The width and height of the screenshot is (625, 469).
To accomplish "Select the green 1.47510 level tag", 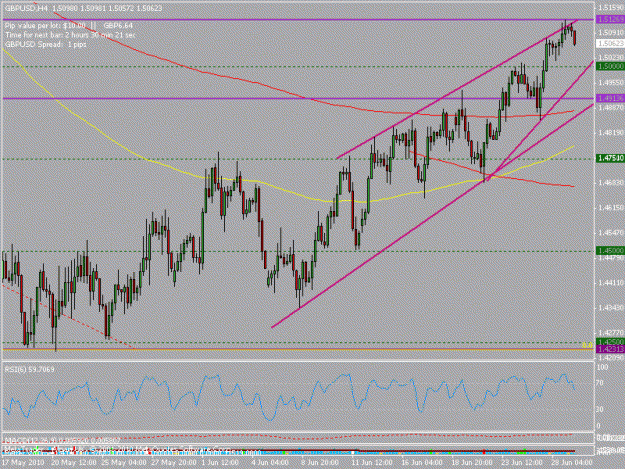I will [x=610, y=159].
